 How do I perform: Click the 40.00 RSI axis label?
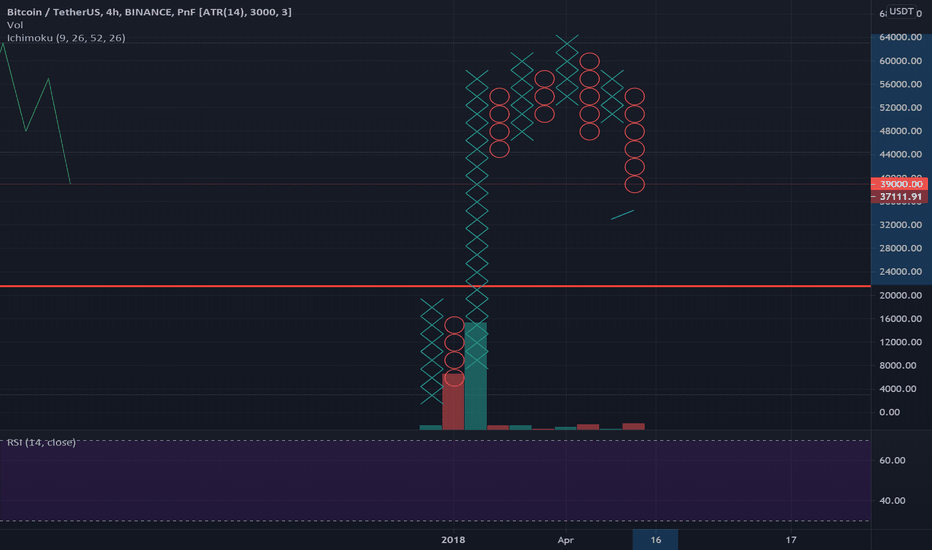(892, 501)
